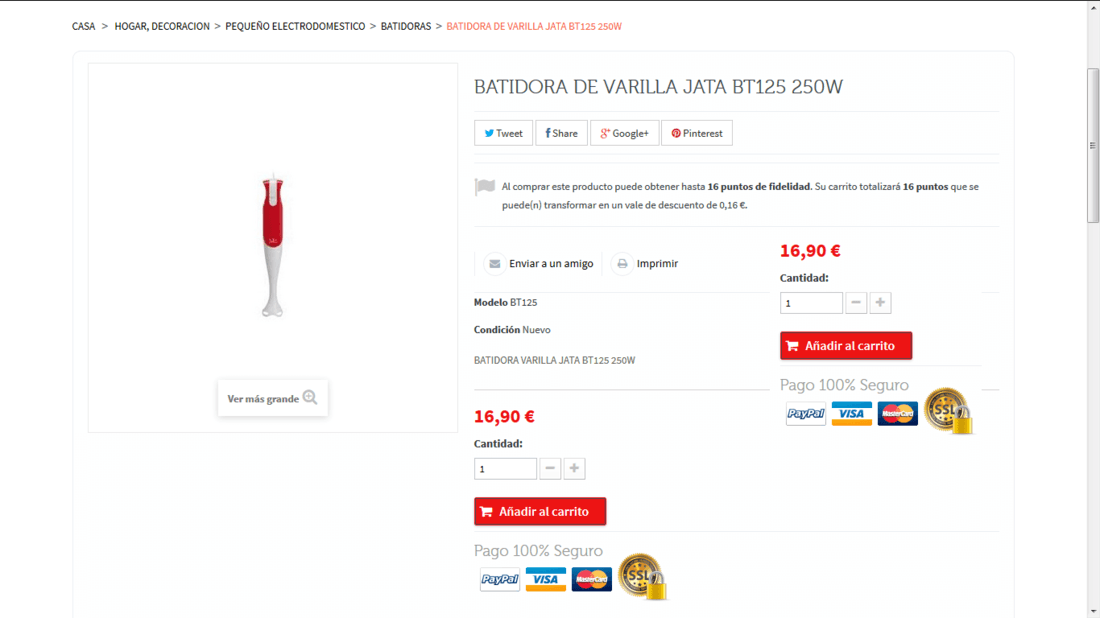Share product via Tweet button
1100x618 pixels.
pos(503,133)
